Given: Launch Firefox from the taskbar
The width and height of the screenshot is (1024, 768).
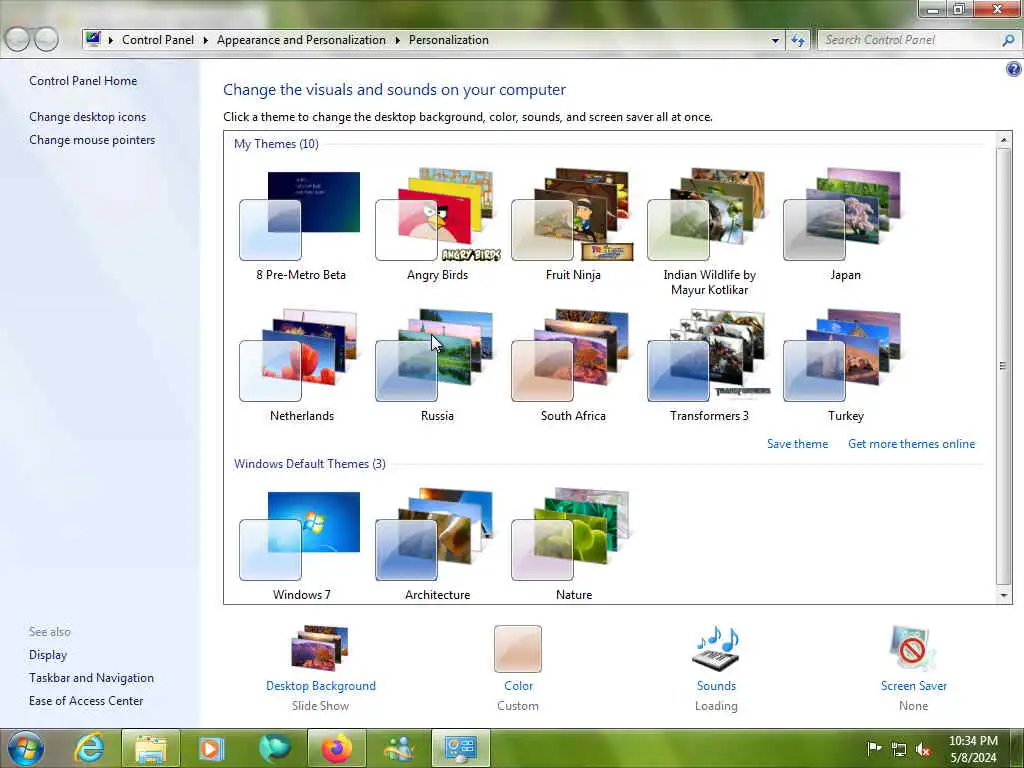Looking at the screenshot, I should [336, 748].
